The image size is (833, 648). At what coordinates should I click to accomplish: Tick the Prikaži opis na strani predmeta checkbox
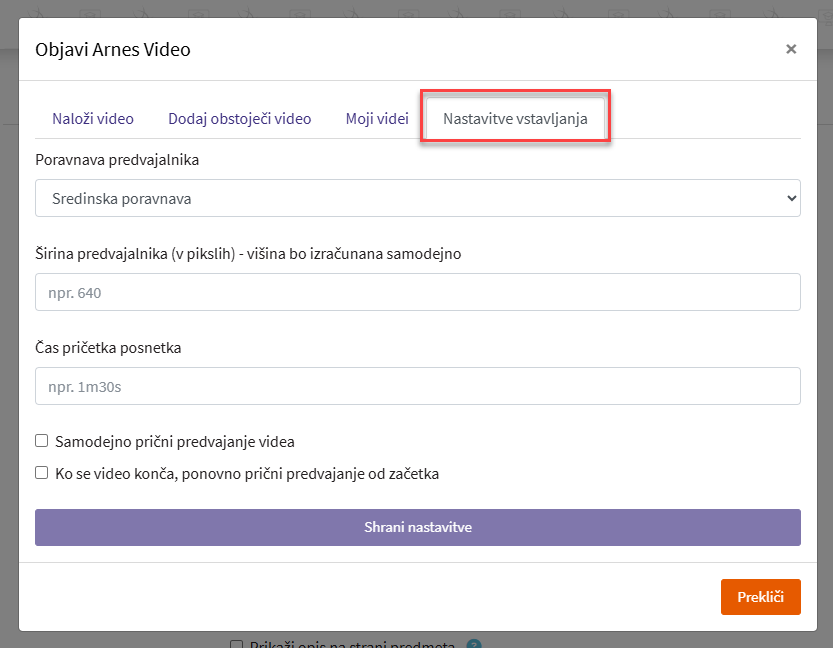coord(236,645)
